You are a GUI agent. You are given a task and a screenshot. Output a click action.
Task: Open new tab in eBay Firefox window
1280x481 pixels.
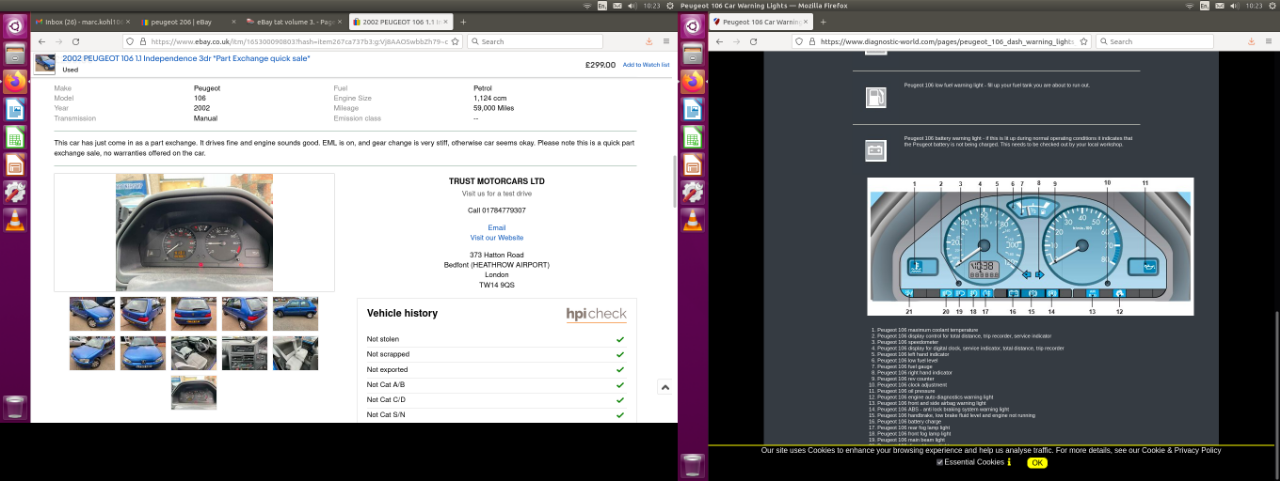click(463, 21)
